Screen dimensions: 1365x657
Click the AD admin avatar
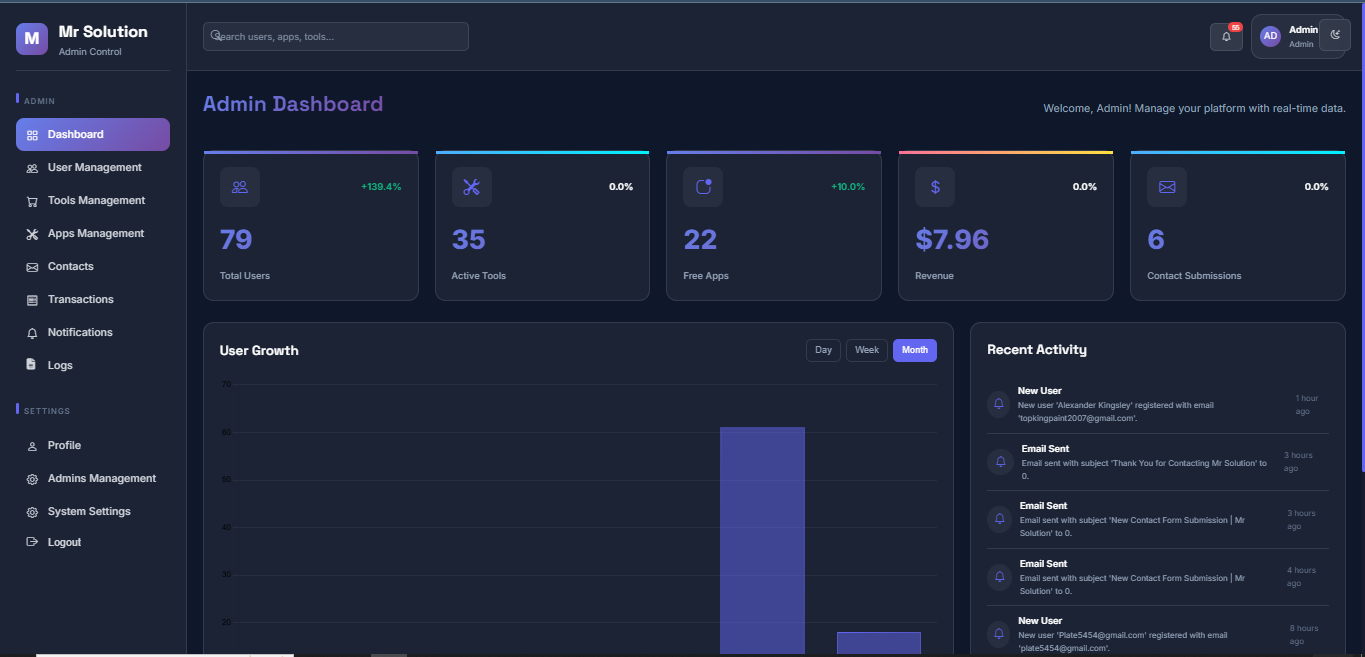click(x=1270, y=36)
